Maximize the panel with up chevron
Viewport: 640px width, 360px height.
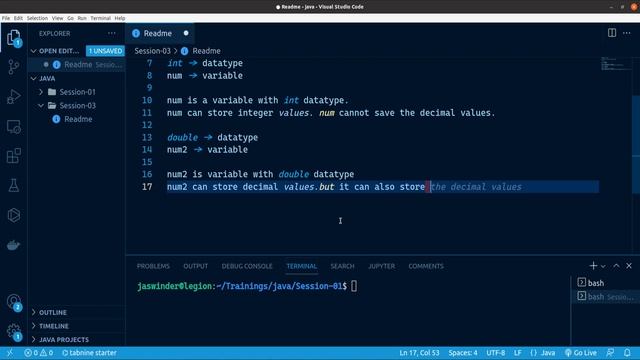(616, 266)
